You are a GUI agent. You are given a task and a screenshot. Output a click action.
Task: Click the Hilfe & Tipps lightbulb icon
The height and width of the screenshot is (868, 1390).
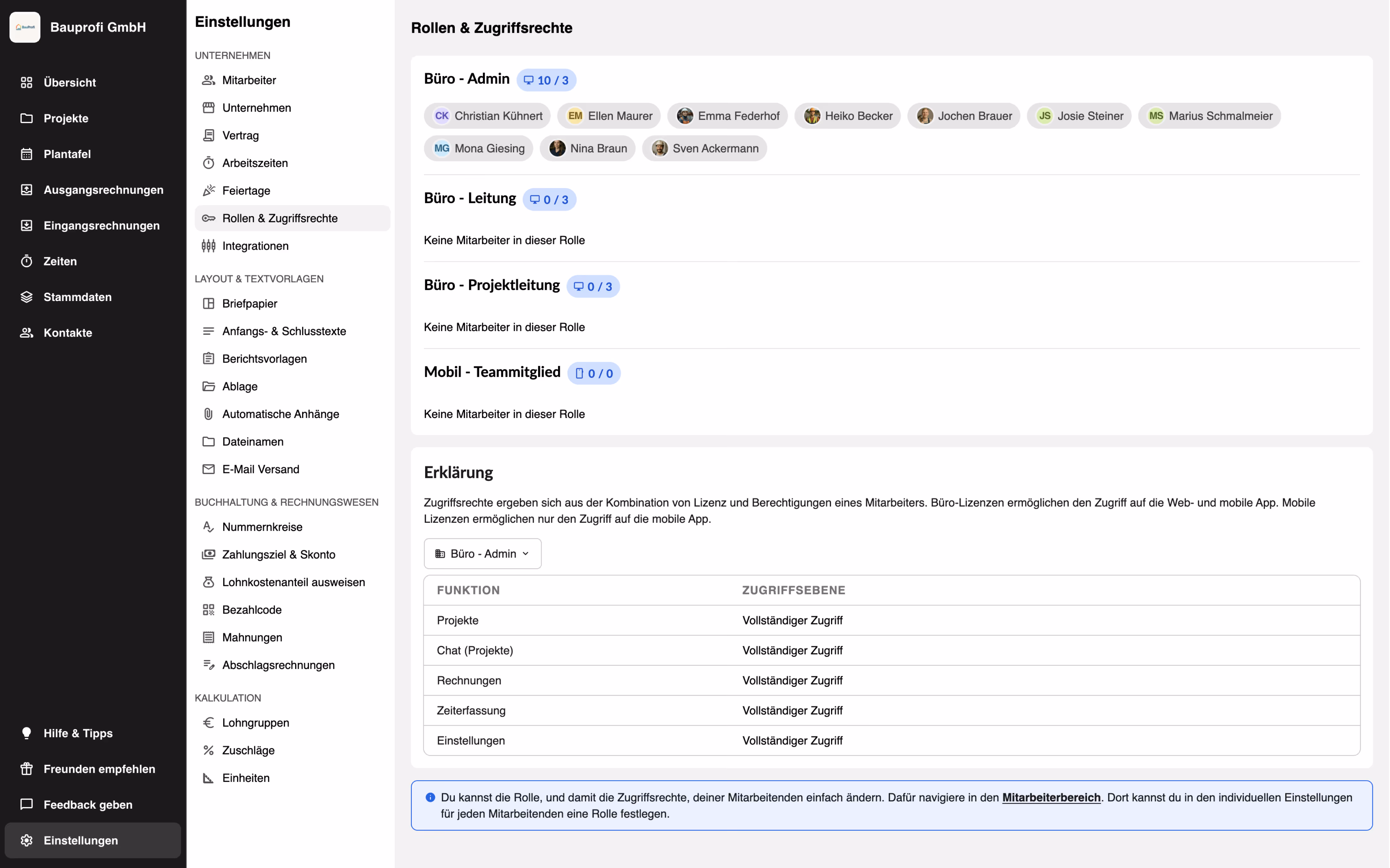[x=27, y=733]
